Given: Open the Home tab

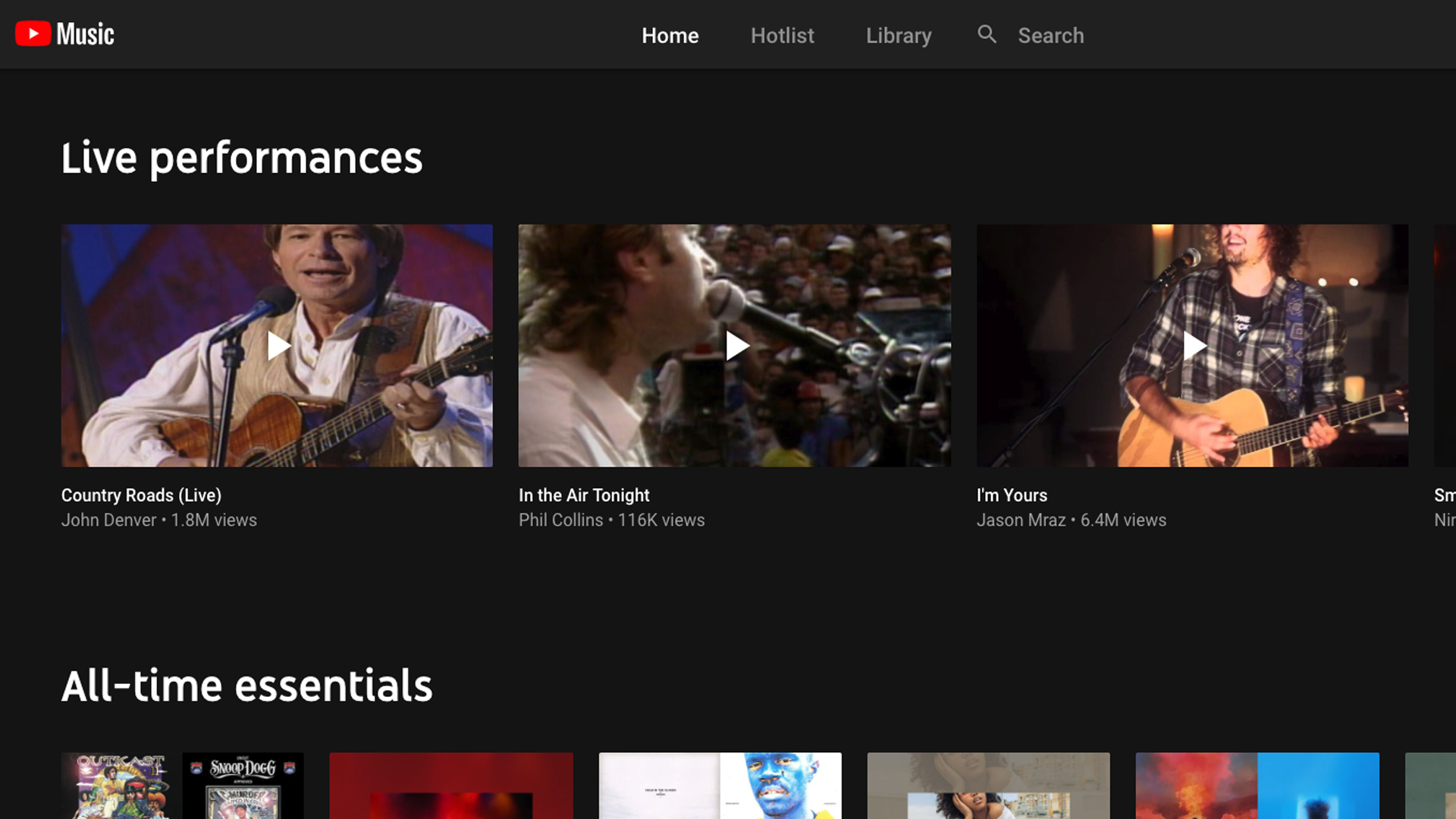Looking at the screenshot, I should click(670, 36).
